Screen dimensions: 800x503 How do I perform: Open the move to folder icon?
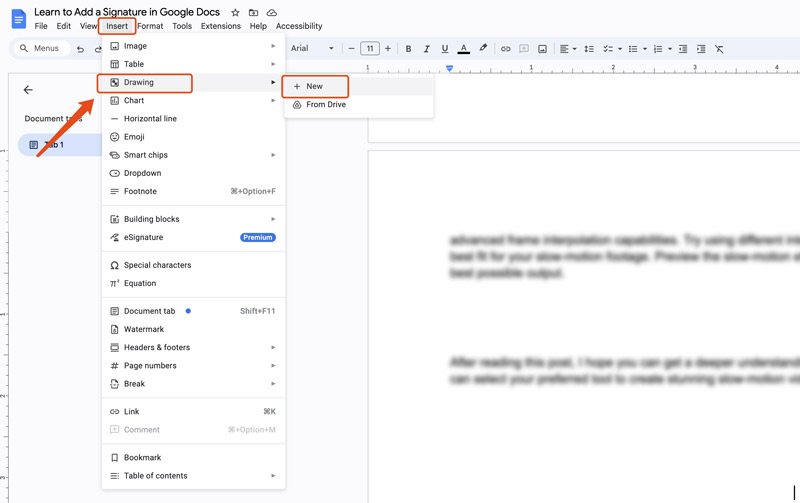tap(254, 12)
